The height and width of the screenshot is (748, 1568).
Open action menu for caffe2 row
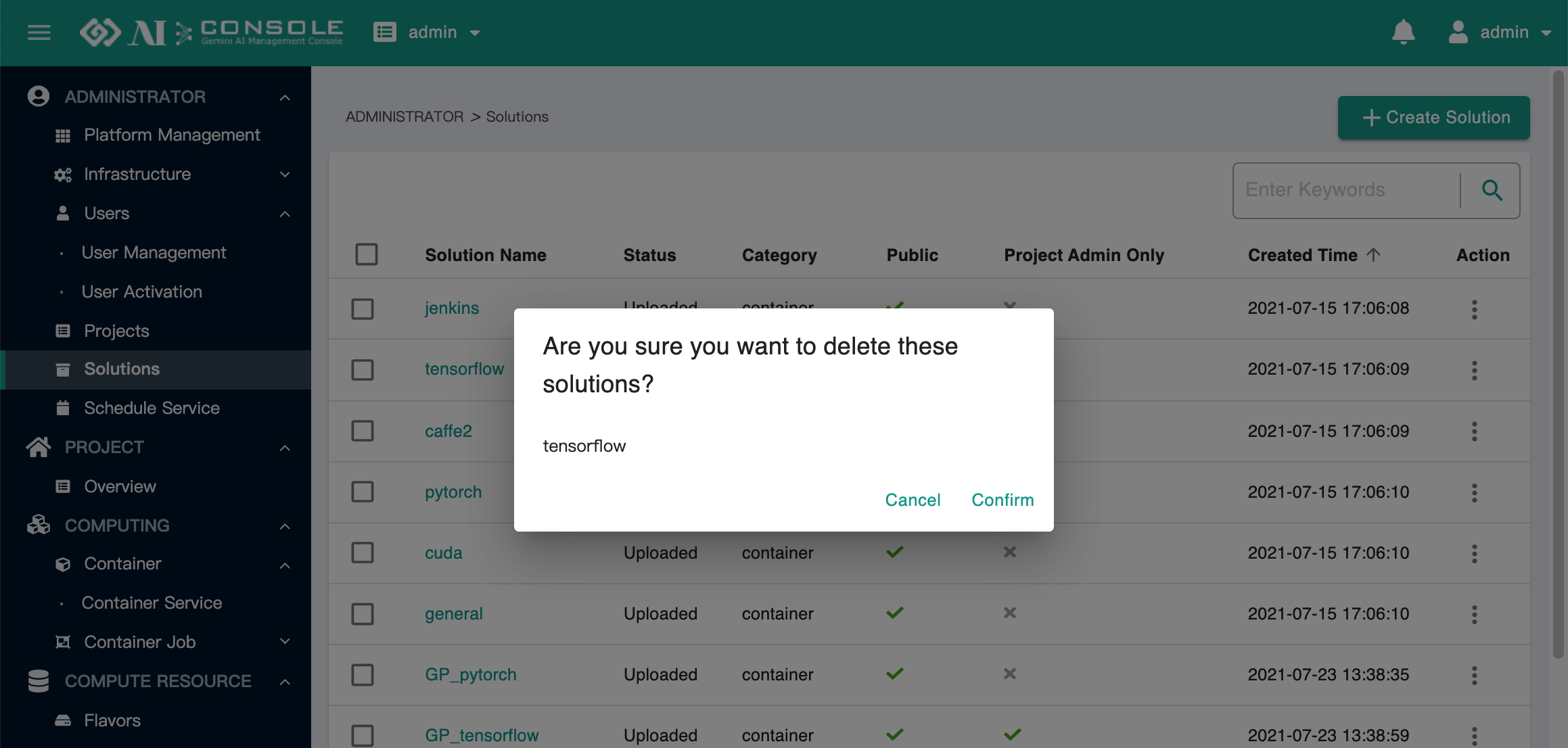tap(1475, 431)
